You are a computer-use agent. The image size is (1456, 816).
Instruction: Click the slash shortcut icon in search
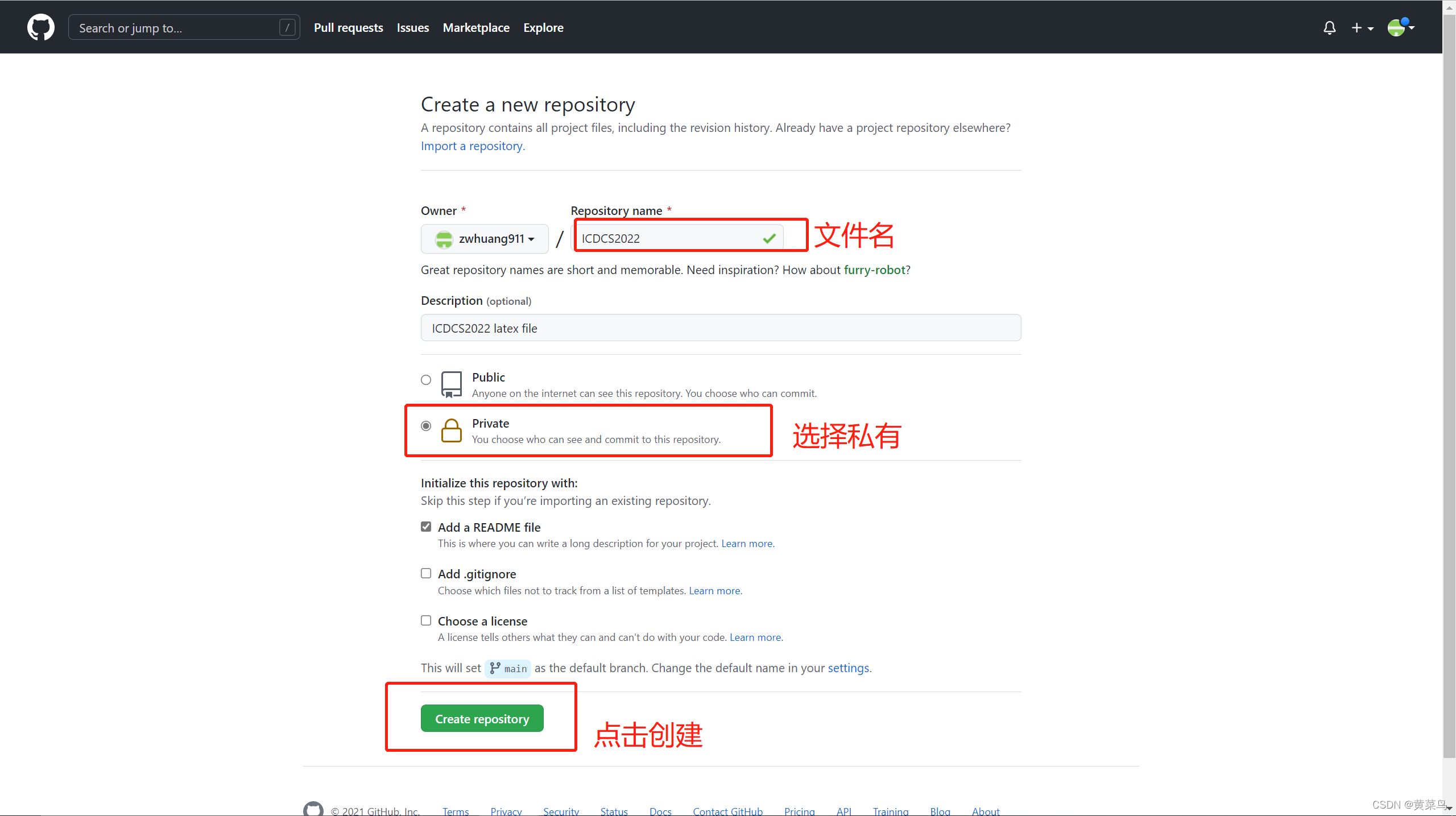click(x=287, y=27)
